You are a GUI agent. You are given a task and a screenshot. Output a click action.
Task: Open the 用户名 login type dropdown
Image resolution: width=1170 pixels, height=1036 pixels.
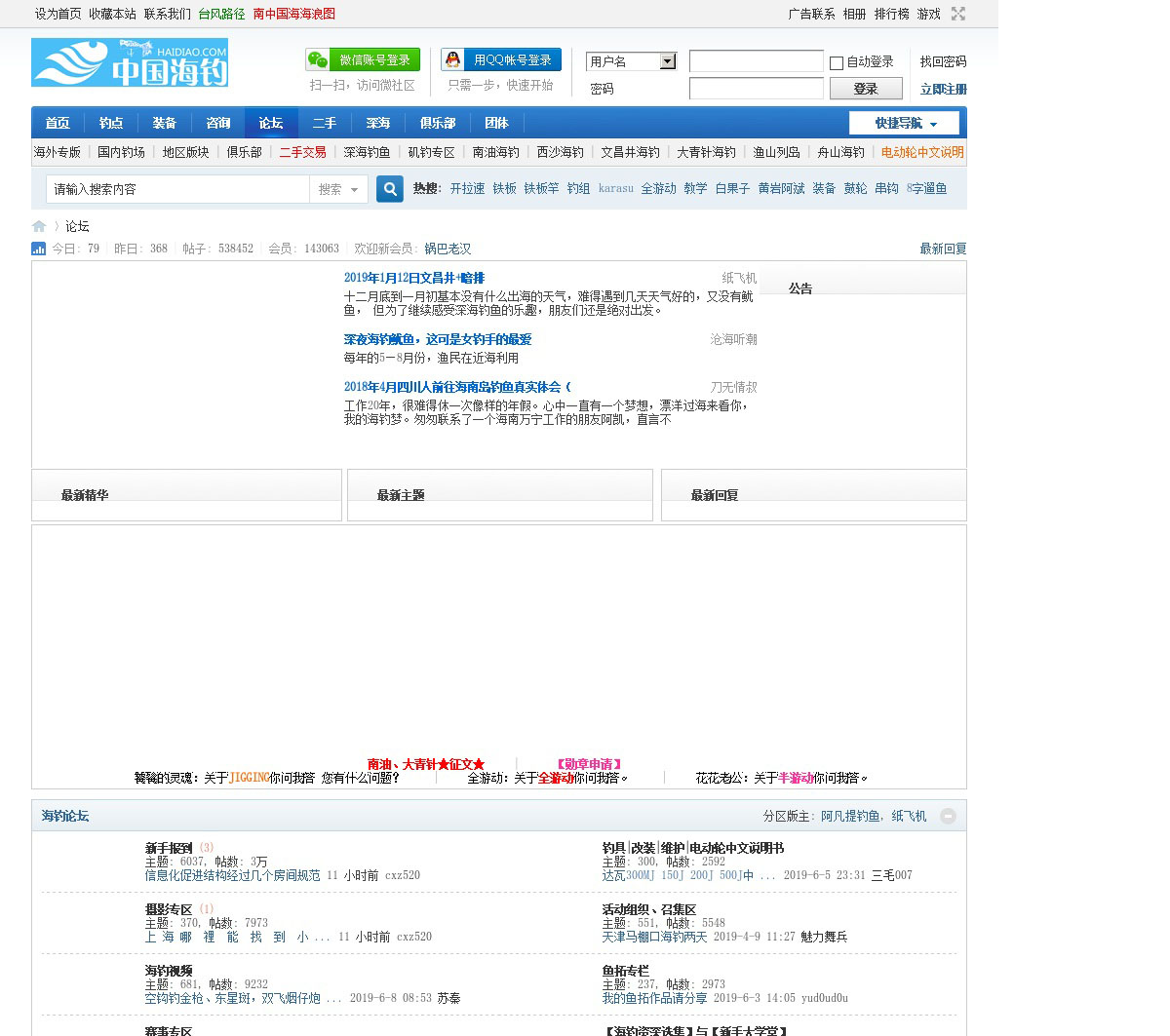point(632,61)
